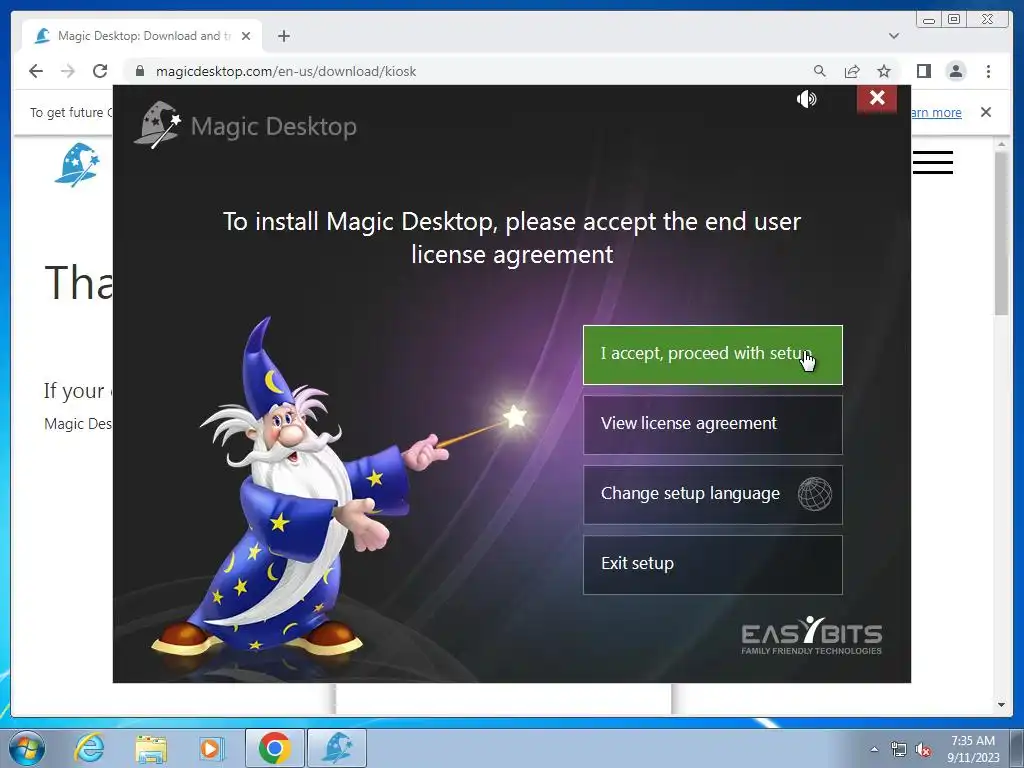Open Windows Explorer from taskbar

(151, 748)
